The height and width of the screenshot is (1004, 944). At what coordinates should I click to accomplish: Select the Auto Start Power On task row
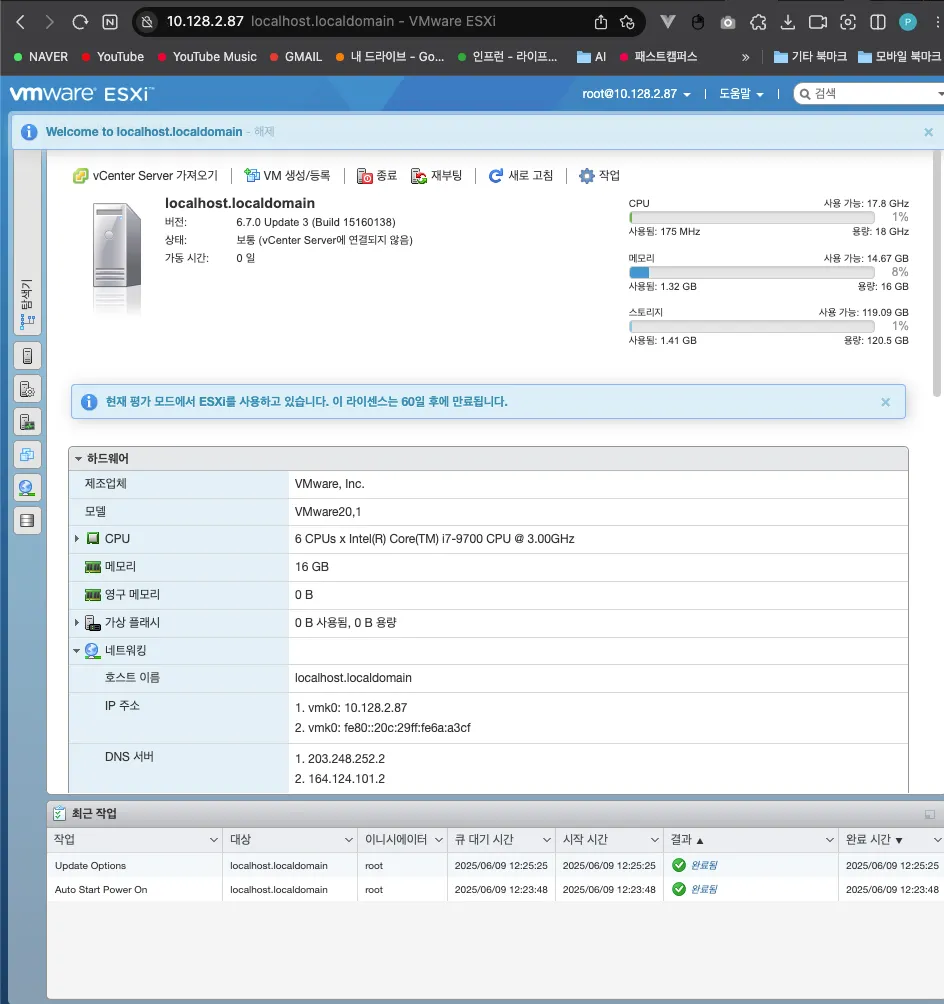495,889
